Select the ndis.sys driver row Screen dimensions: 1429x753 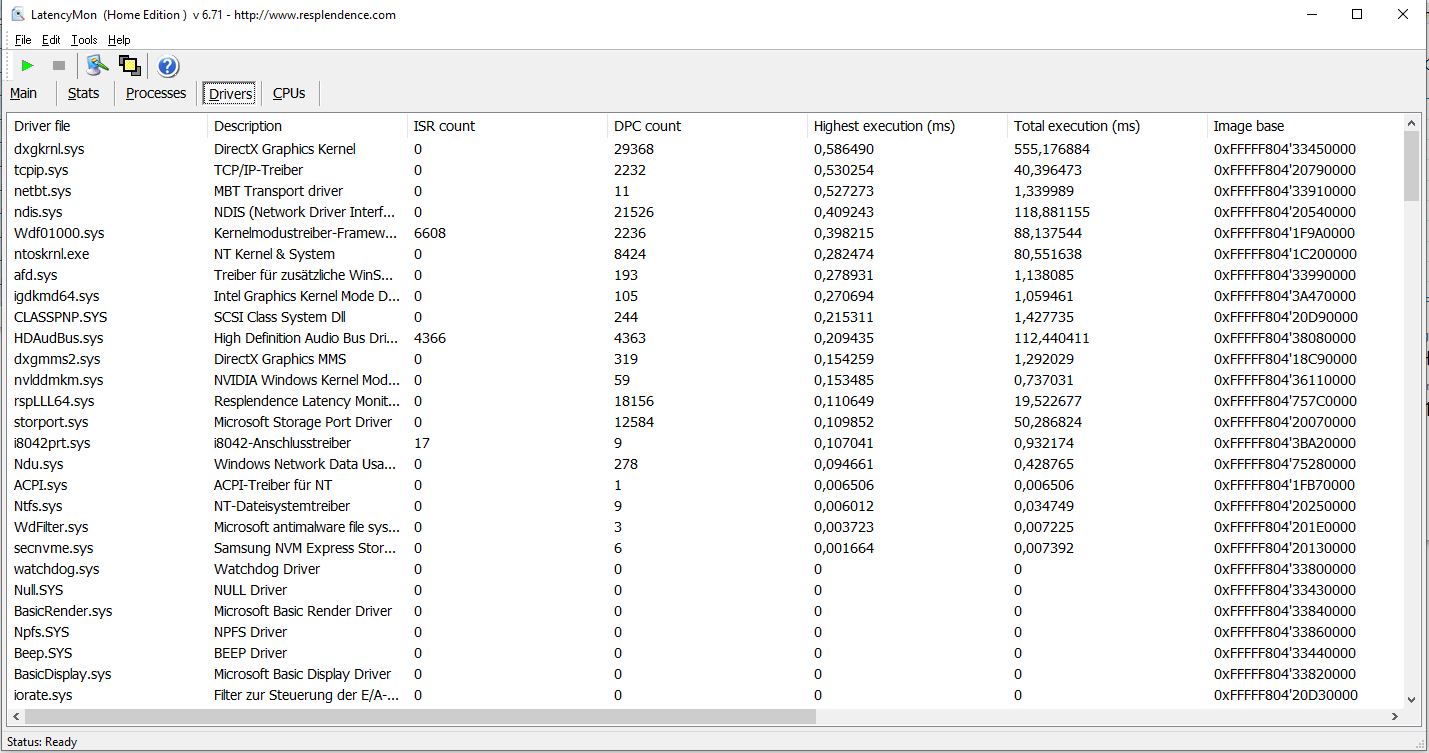705,212
